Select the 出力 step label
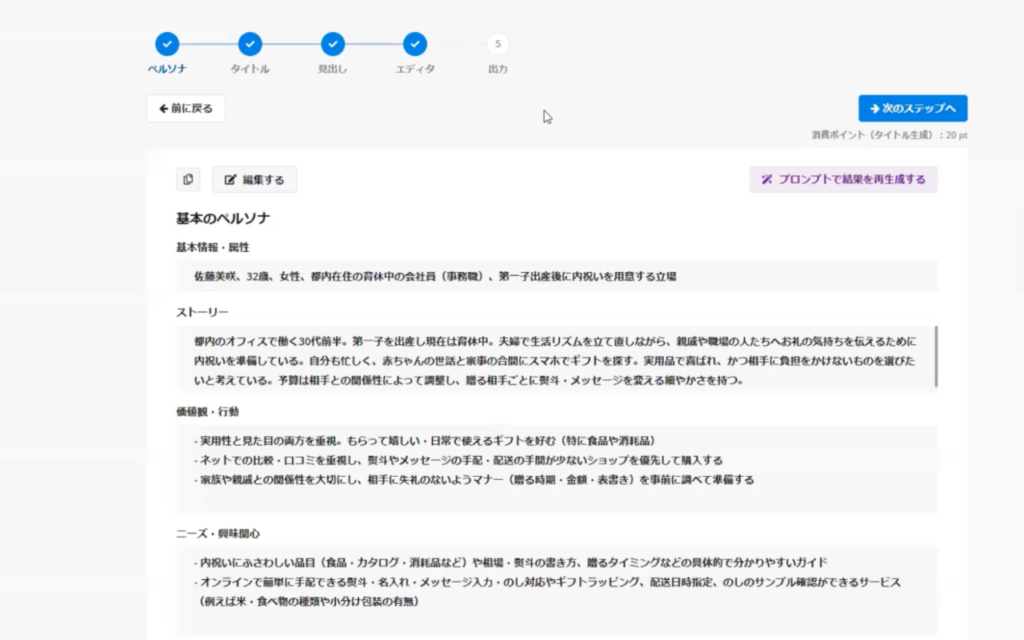The width and height of the screenshot is (1024, 640). pos(498,69)
